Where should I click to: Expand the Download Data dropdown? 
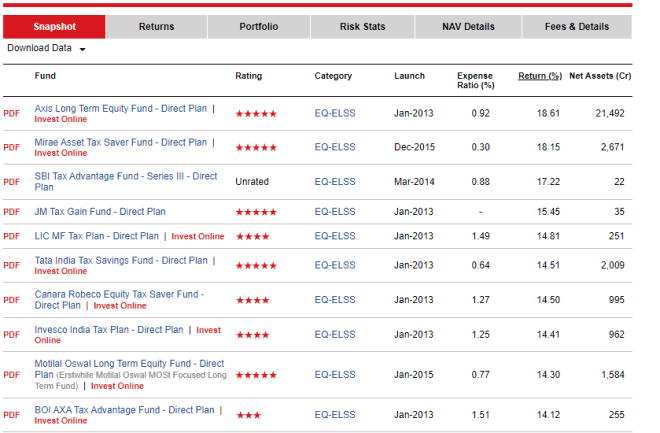[46, 48]
